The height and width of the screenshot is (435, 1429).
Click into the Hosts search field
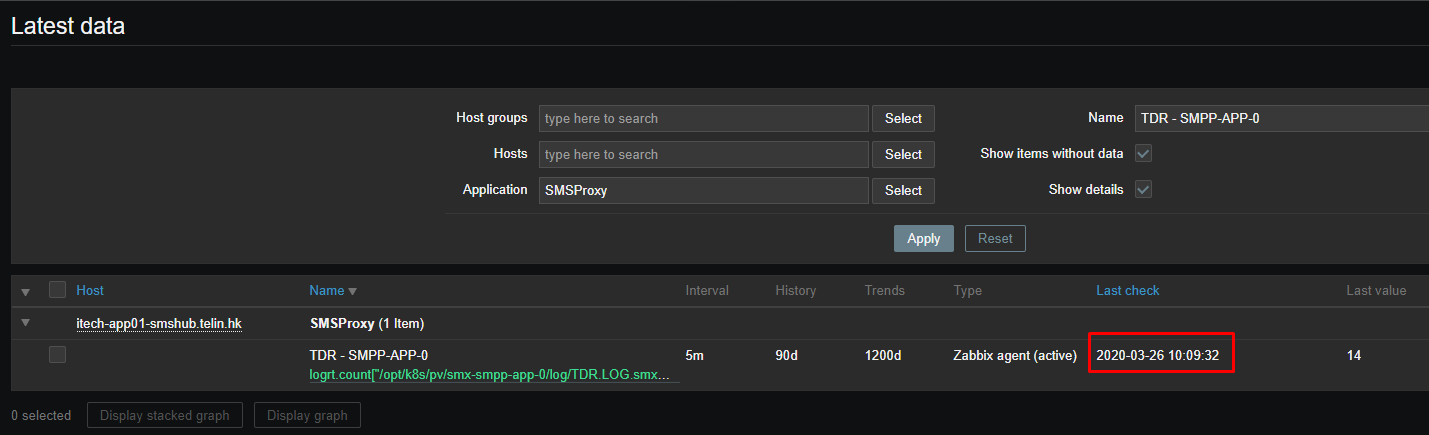[703, 154]
